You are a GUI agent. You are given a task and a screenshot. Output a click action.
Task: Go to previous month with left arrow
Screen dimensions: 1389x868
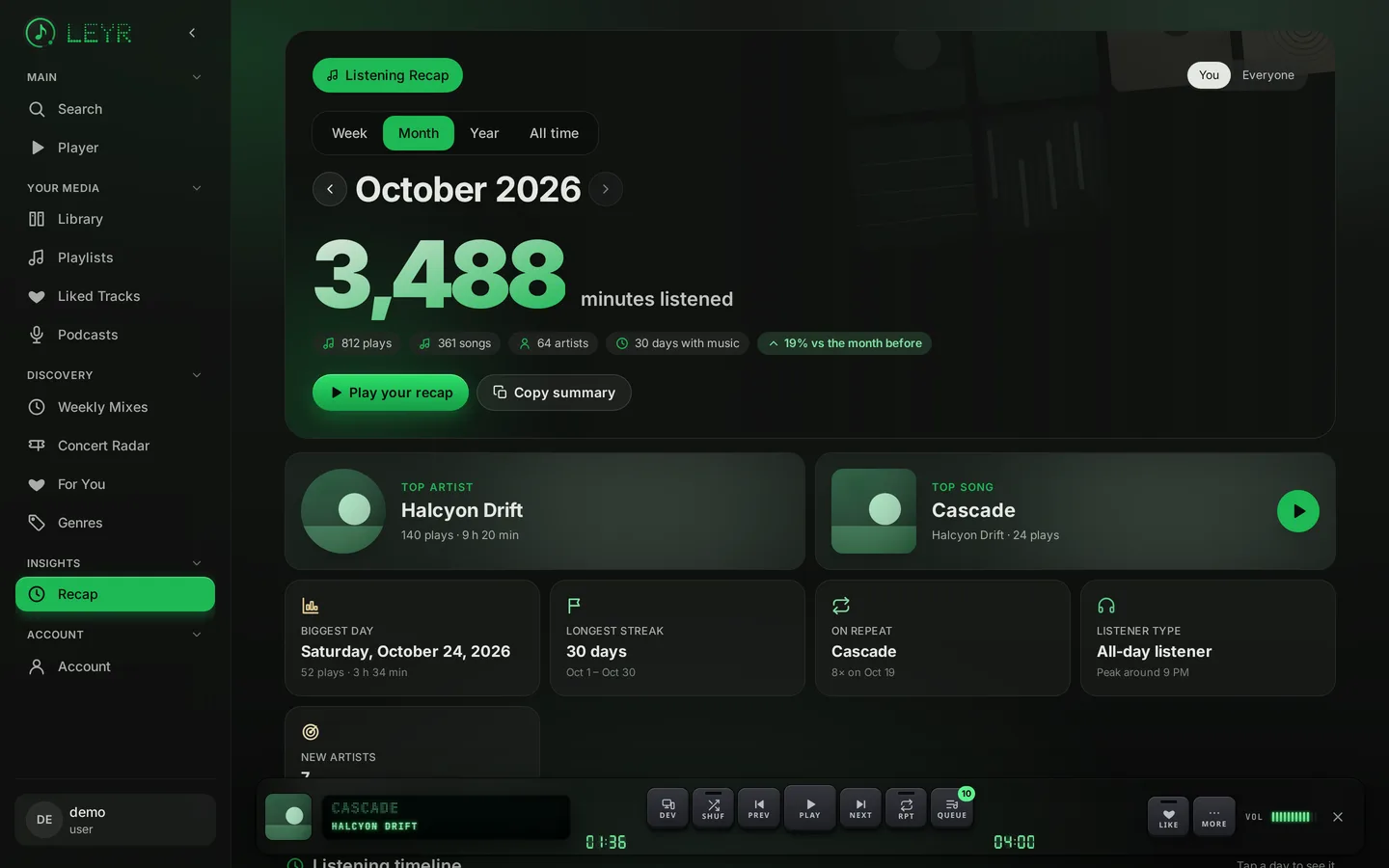(x=330, y=189)
